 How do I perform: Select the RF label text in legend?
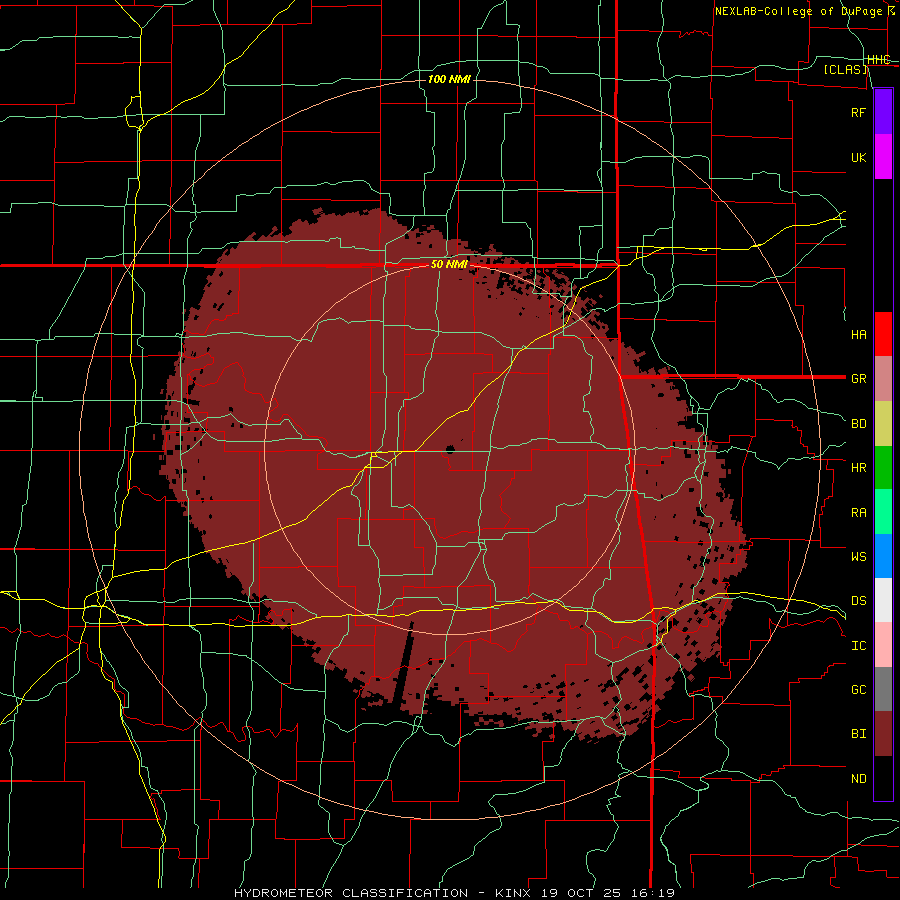point(859,112)
